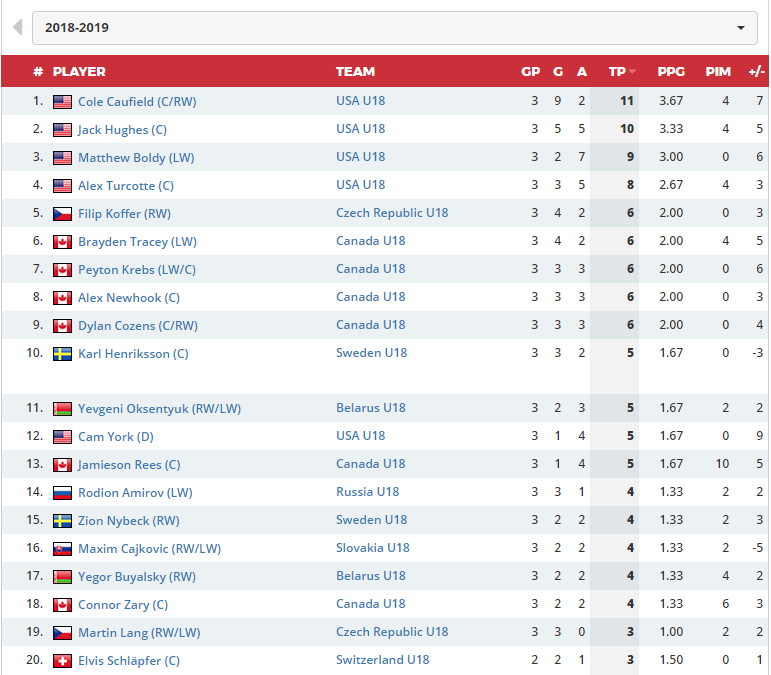
Task: Open Elvis Schläpfer player link
Action: (x=129, y=661)
